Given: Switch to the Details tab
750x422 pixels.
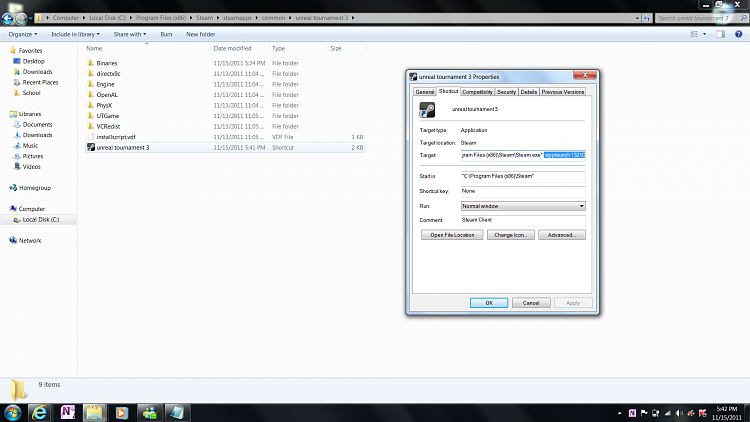Looking at the screenshot, I should [x=529, y=92].
